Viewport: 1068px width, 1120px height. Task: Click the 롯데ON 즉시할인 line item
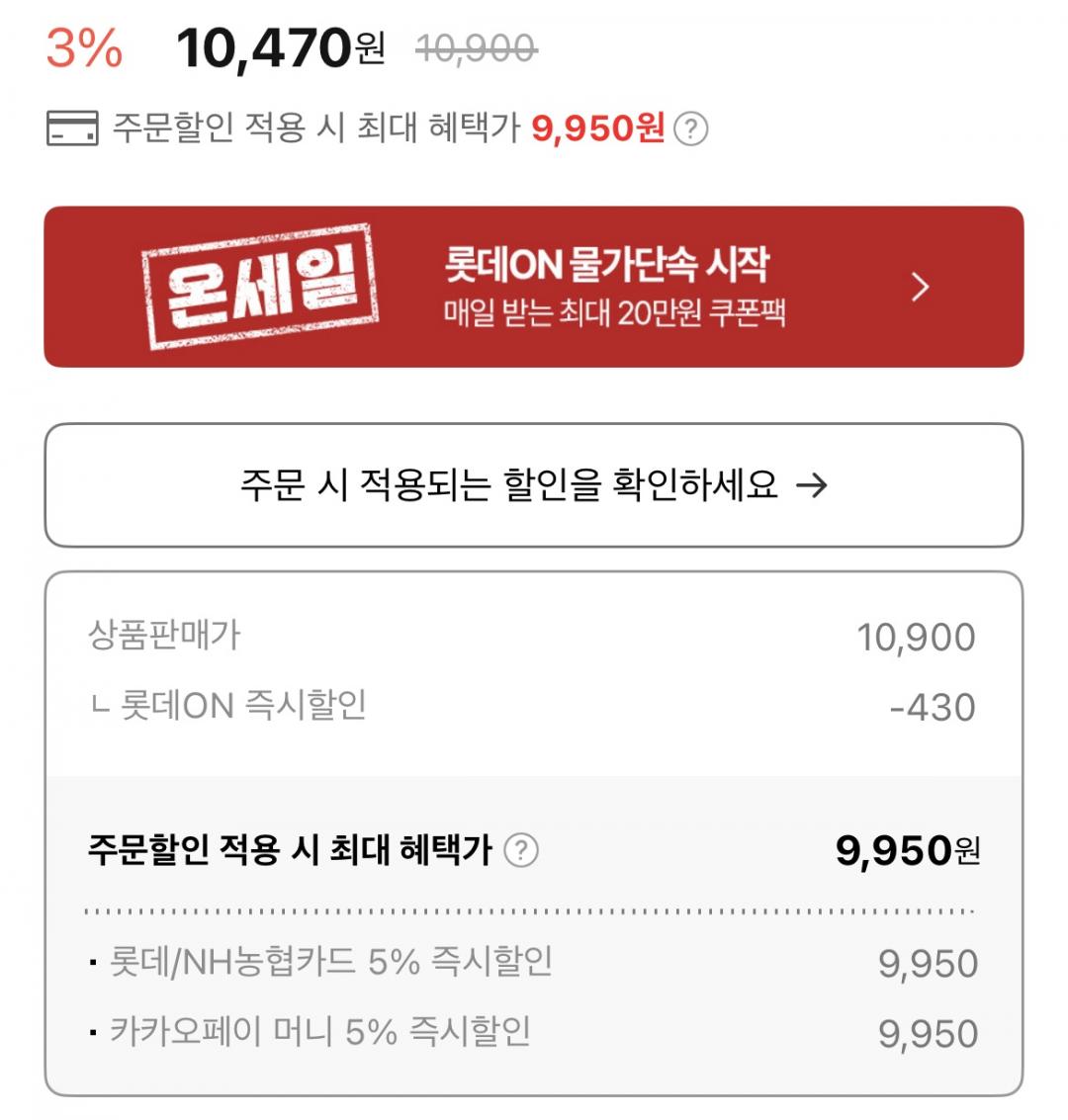pyautogui.click(x=242, y=706)
